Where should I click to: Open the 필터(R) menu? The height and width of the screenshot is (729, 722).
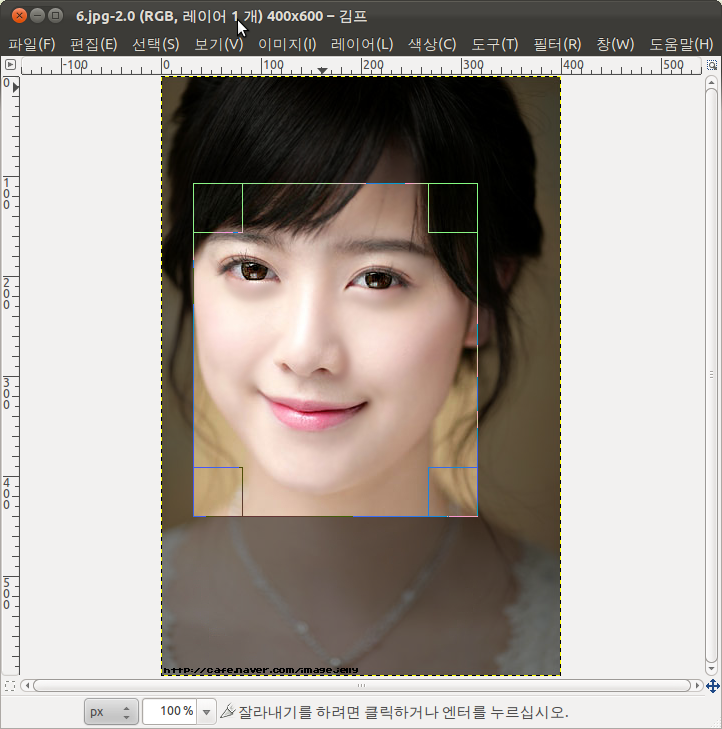[557, 44]
